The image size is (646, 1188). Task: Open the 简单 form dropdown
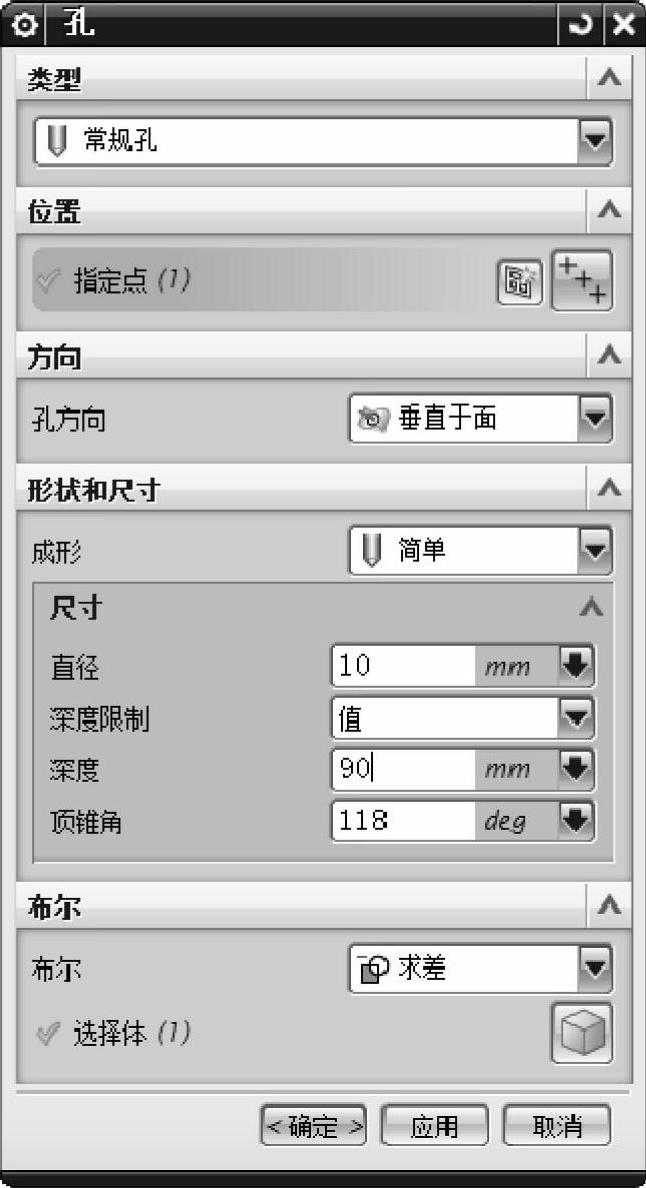480,550
